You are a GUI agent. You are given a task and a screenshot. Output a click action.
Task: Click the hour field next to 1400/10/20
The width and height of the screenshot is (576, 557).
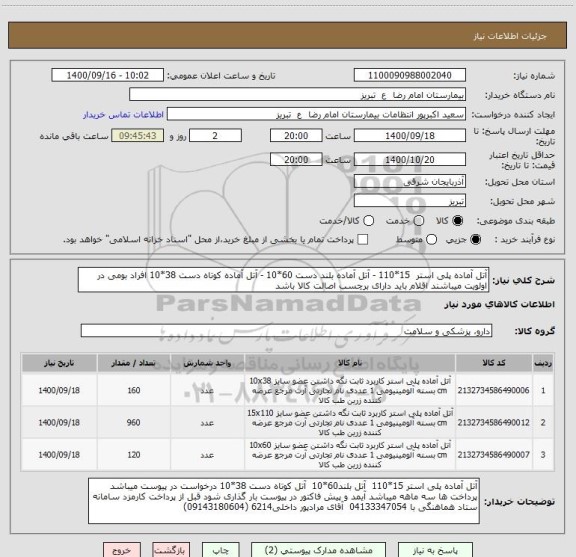click(296, 159)
